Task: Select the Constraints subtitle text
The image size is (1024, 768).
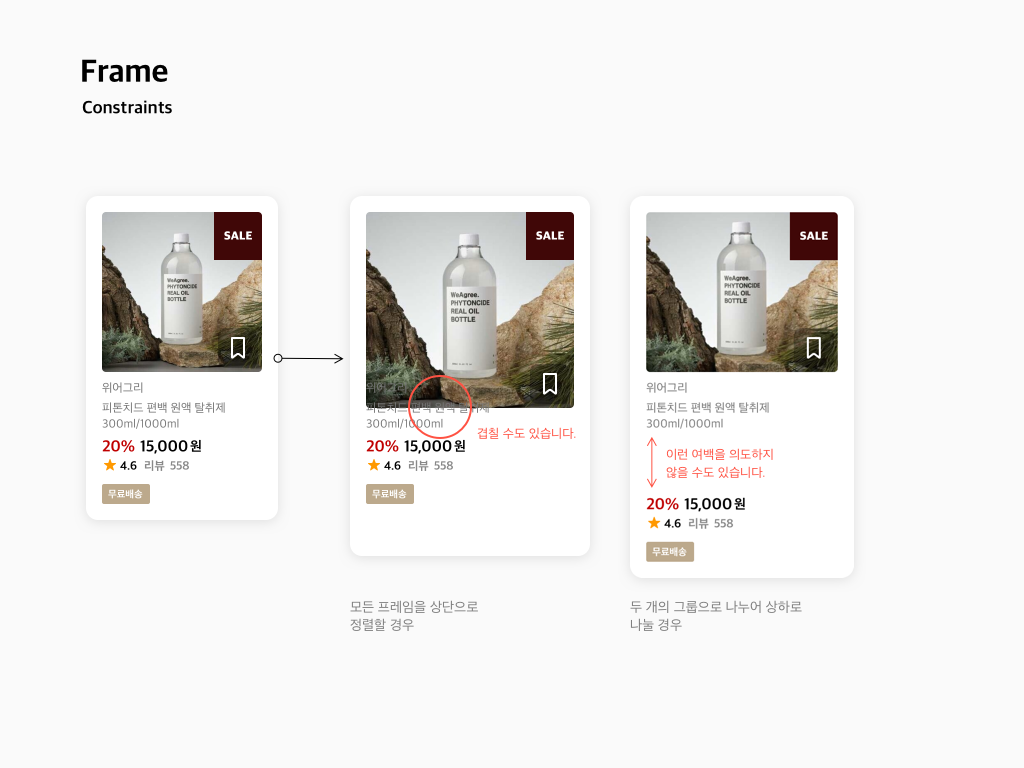Action: [127, 107]
